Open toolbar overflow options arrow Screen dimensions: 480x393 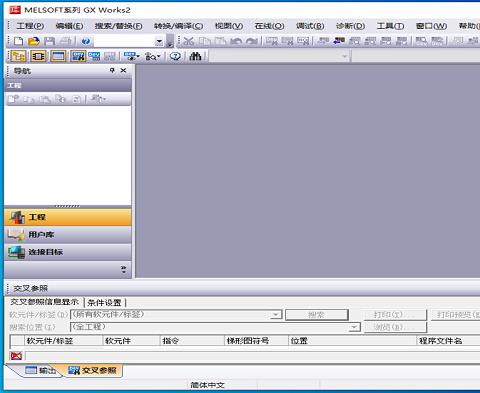[170, 41]
